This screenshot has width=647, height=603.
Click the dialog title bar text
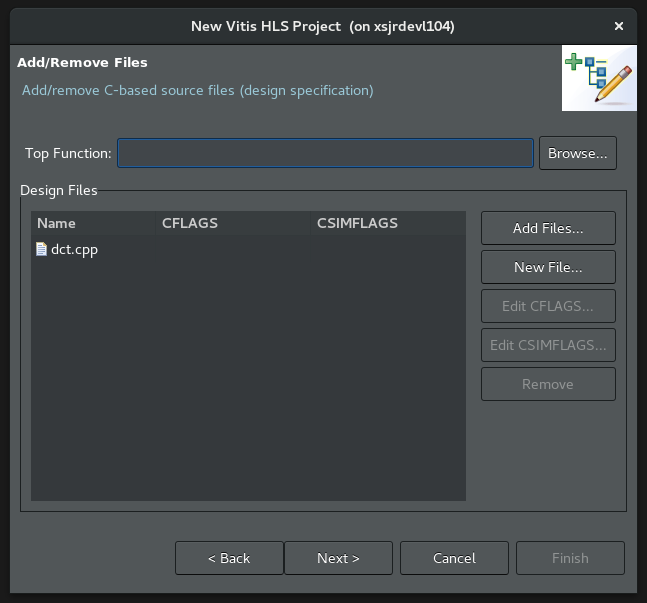point(322,26)
